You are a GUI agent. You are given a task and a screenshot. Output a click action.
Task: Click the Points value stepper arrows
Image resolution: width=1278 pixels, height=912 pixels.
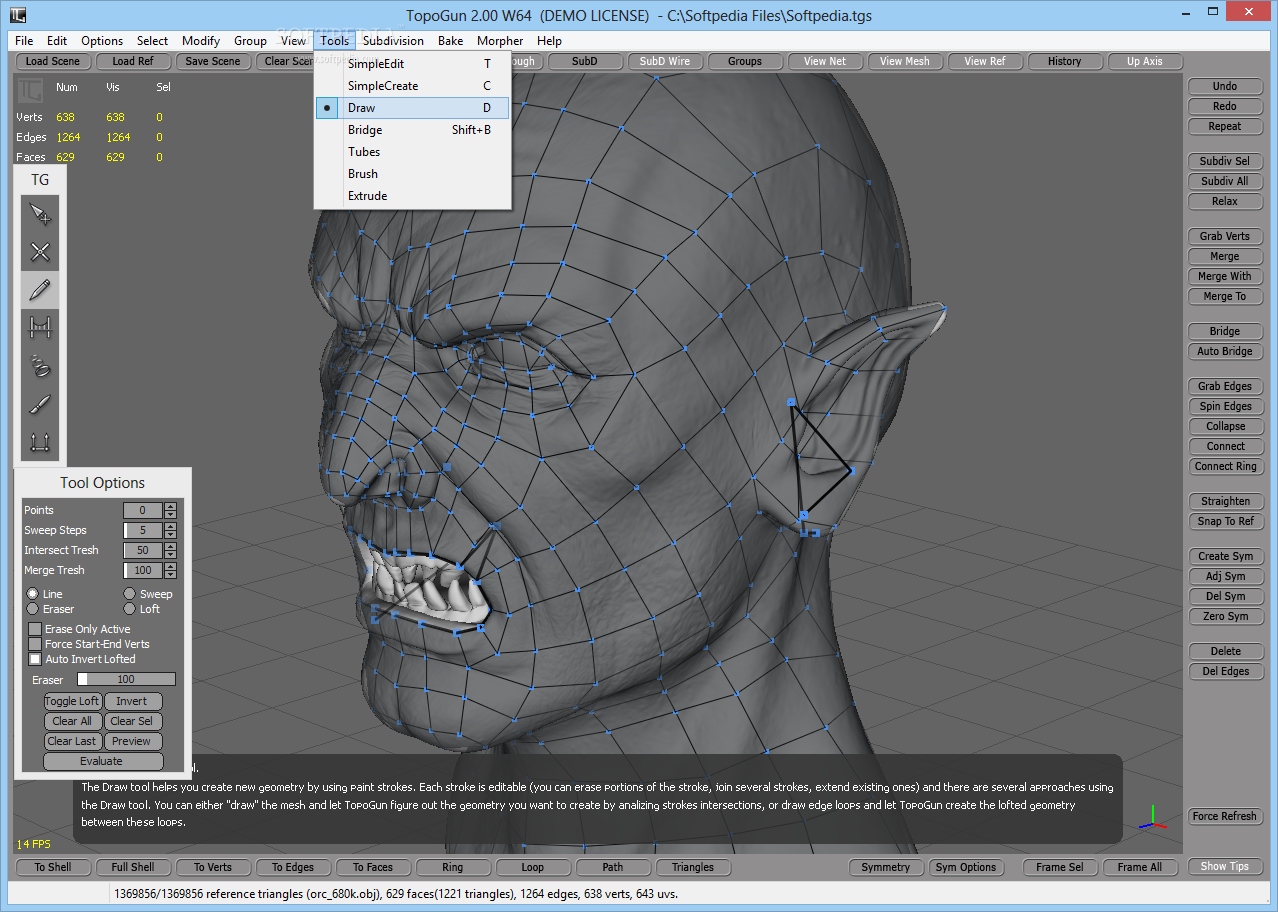point(171,510)
